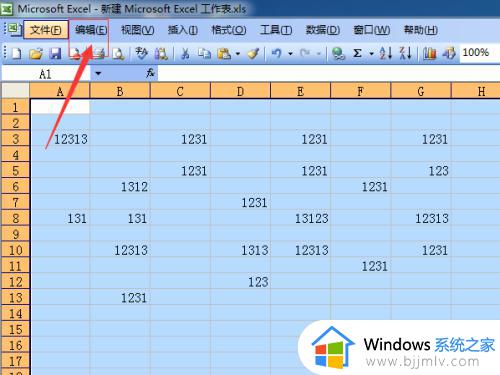
Task: Save the workbook with the floppy icon
Action: tap(55, 53)
